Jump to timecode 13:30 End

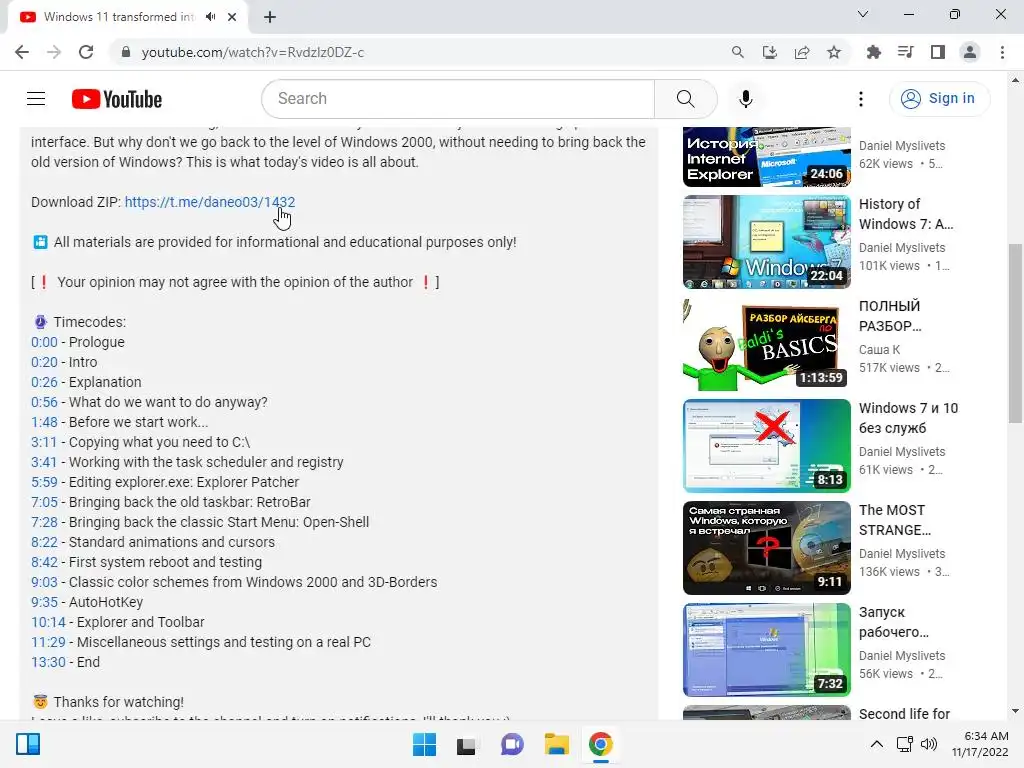click(x=48, y=662)
